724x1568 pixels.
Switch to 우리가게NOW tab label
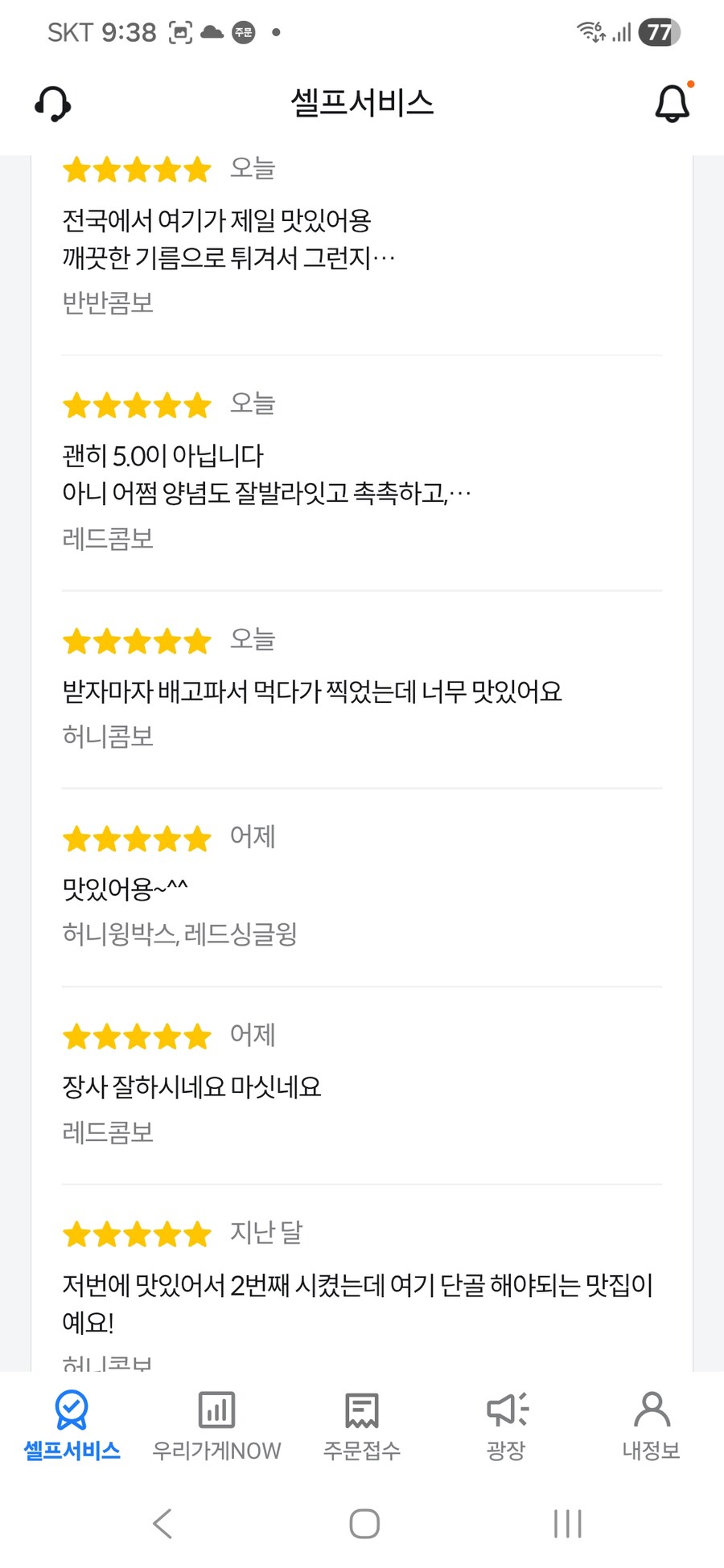(x=216, y=1451)
